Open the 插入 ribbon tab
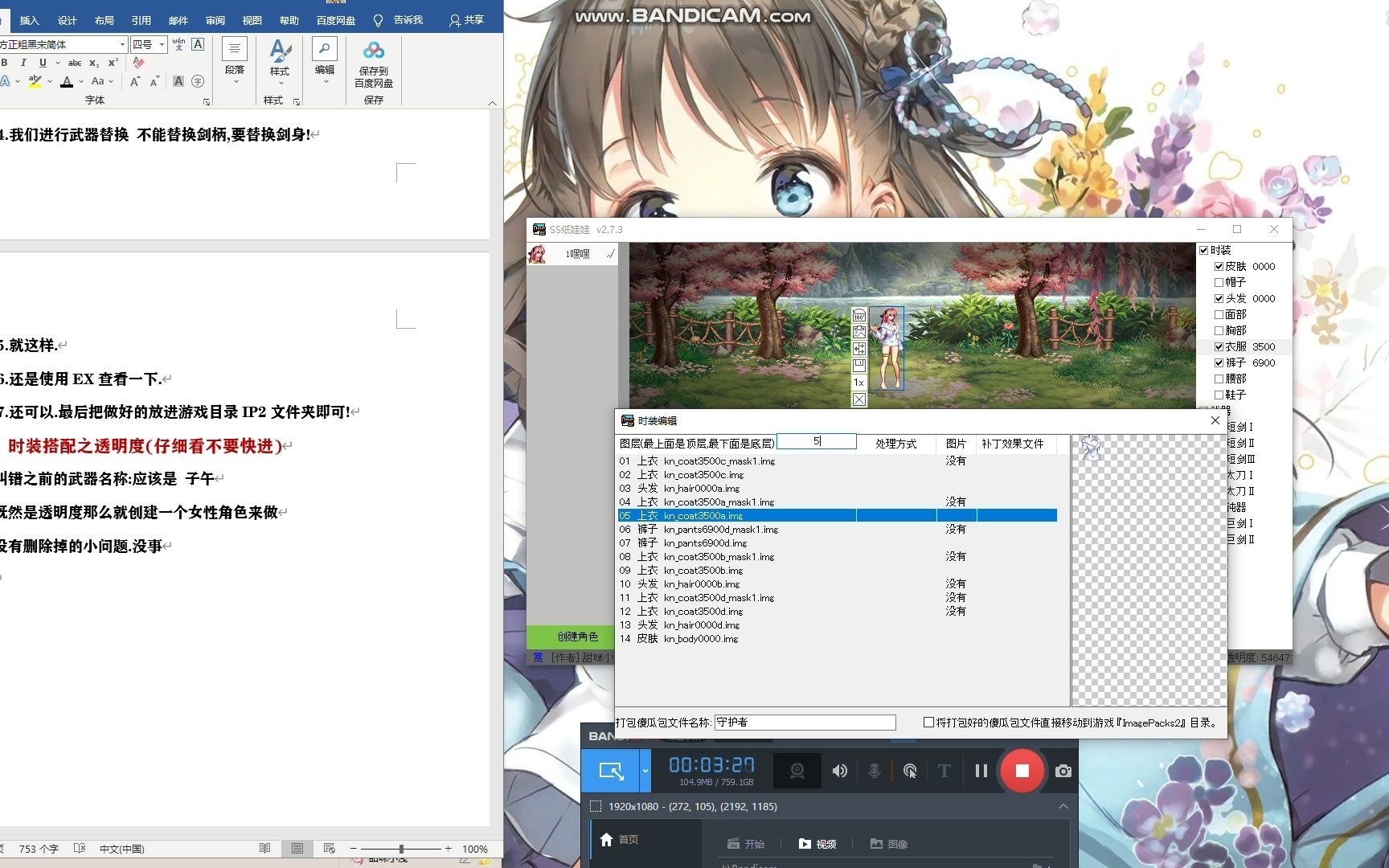 pyautogui.click(x=29, y=20)
